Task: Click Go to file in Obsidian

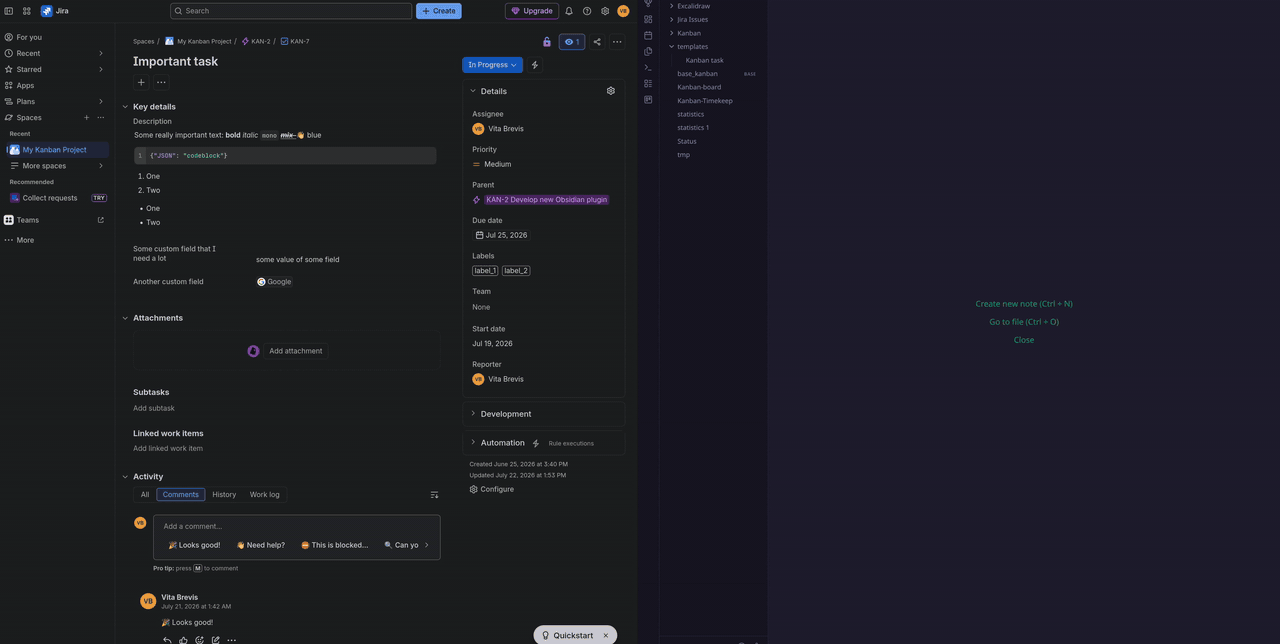Action: (x=1024, y=322)
